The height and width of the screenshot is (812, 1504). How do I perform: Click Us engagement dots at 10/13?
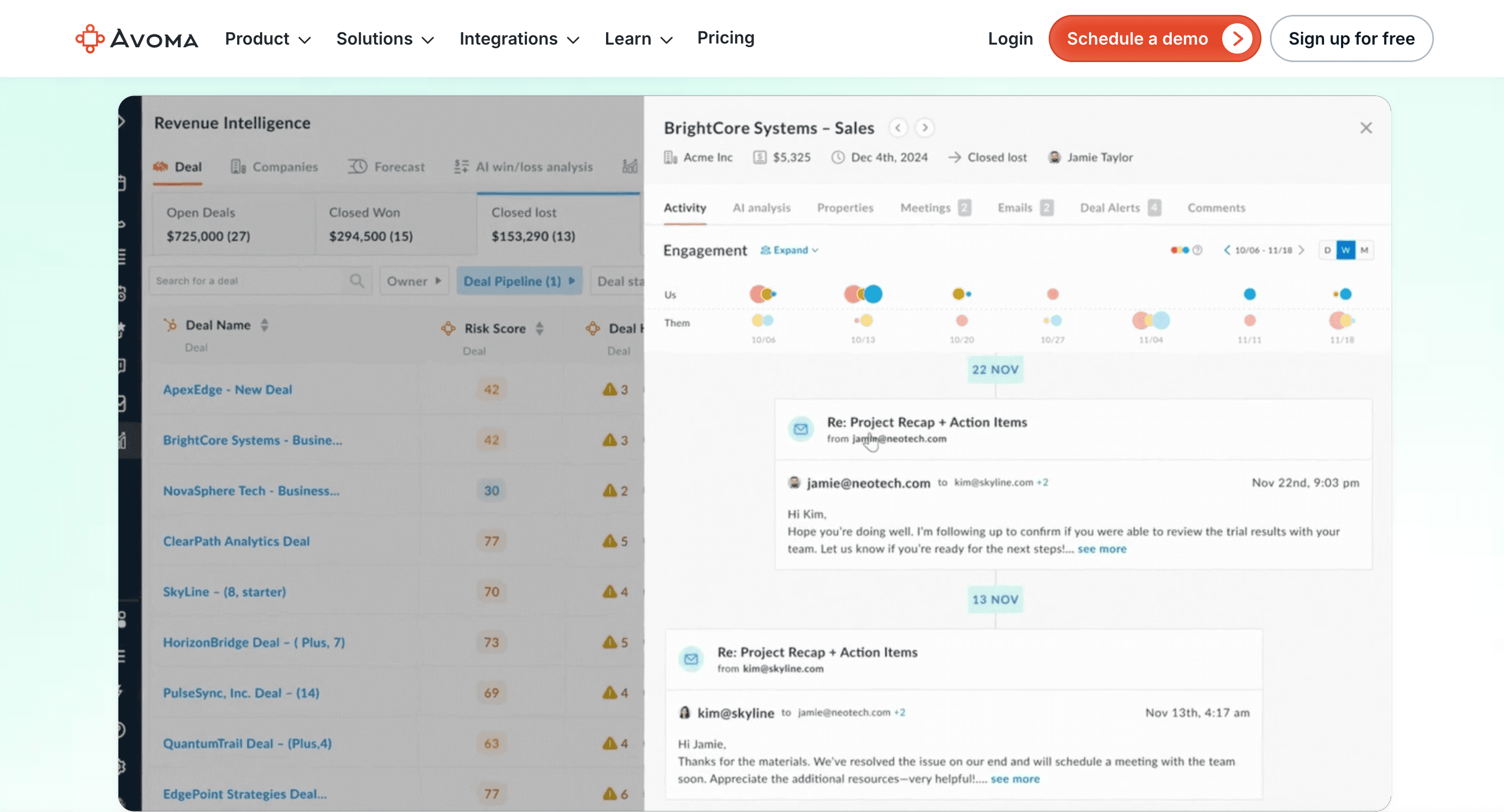click(863, 293)
